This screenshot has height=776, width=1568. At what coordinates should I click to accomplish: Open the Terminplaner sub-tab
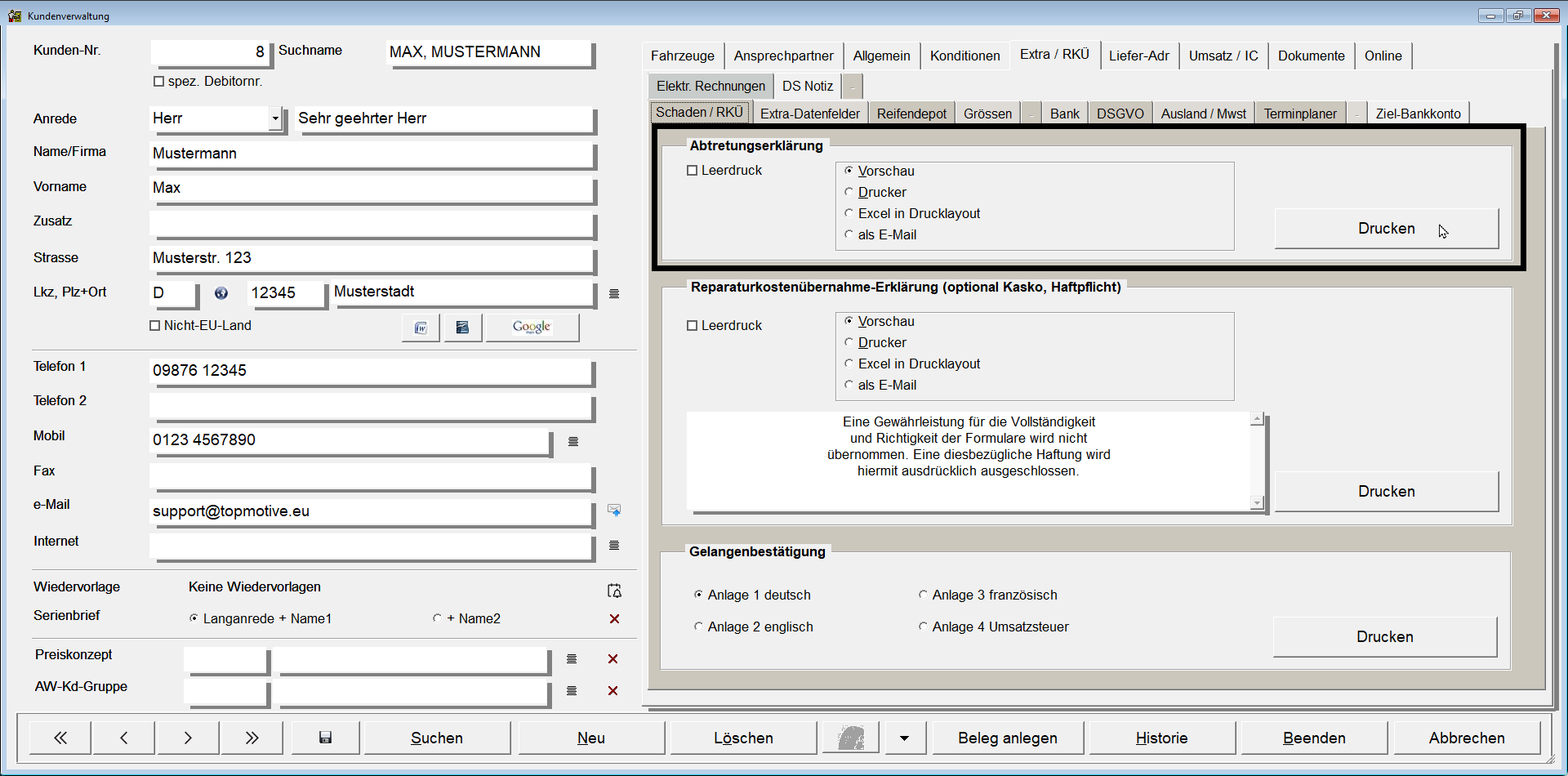pos(1300,114)
